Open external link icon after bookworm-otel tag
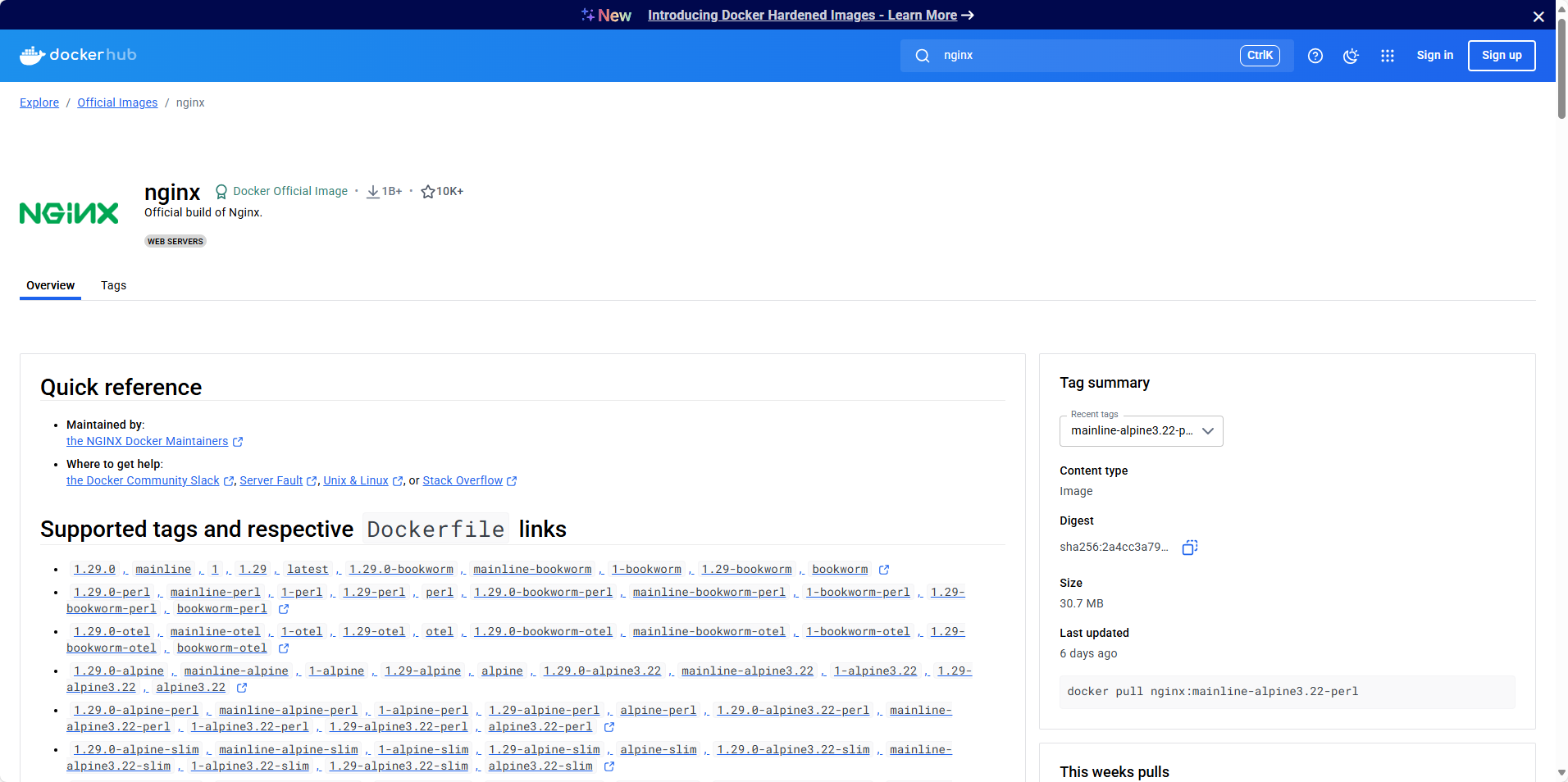This screenshot has width=1568, height=782. (284, 648)
